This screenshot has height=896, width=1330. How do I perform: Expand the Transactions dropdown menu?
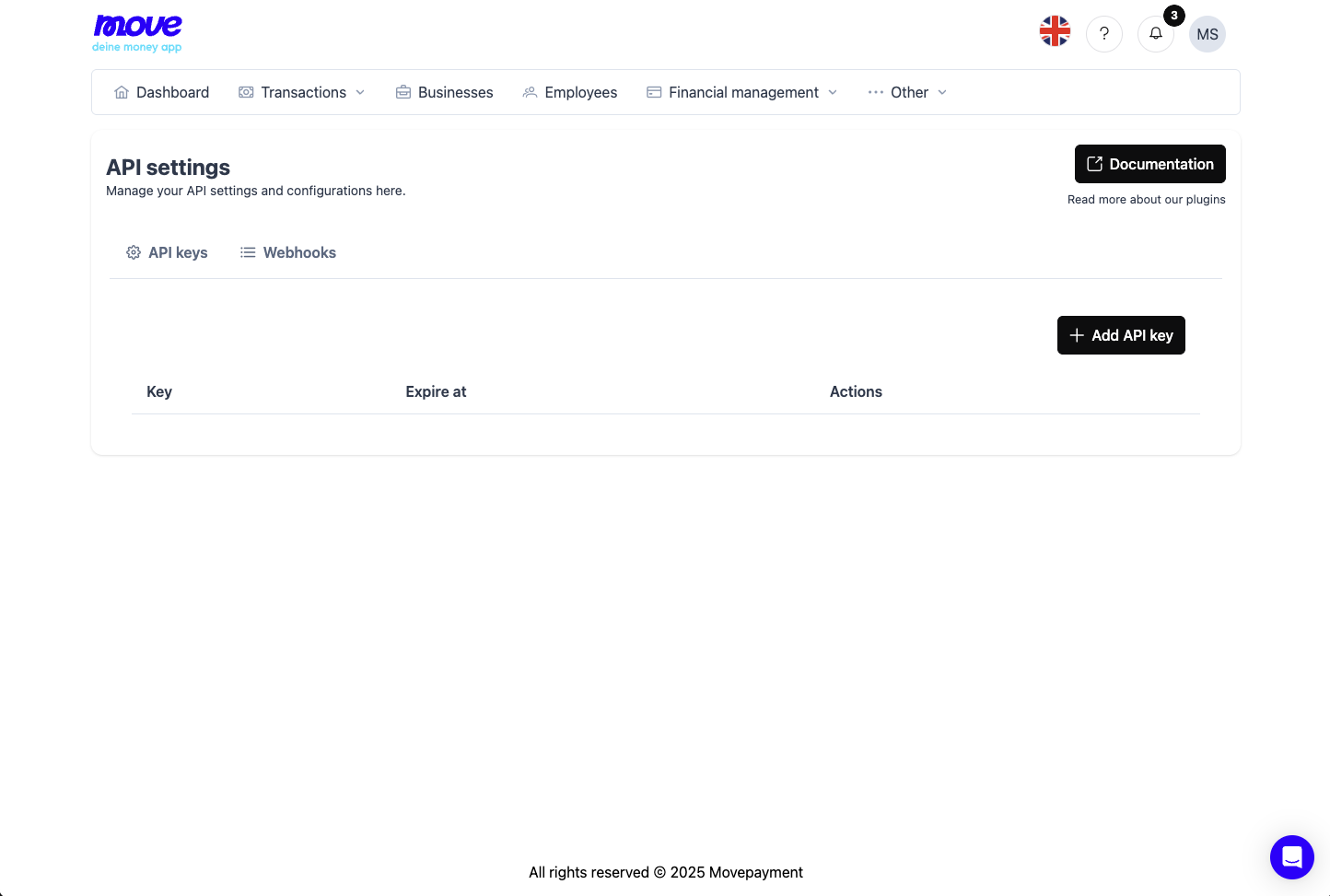coord(302,92)
